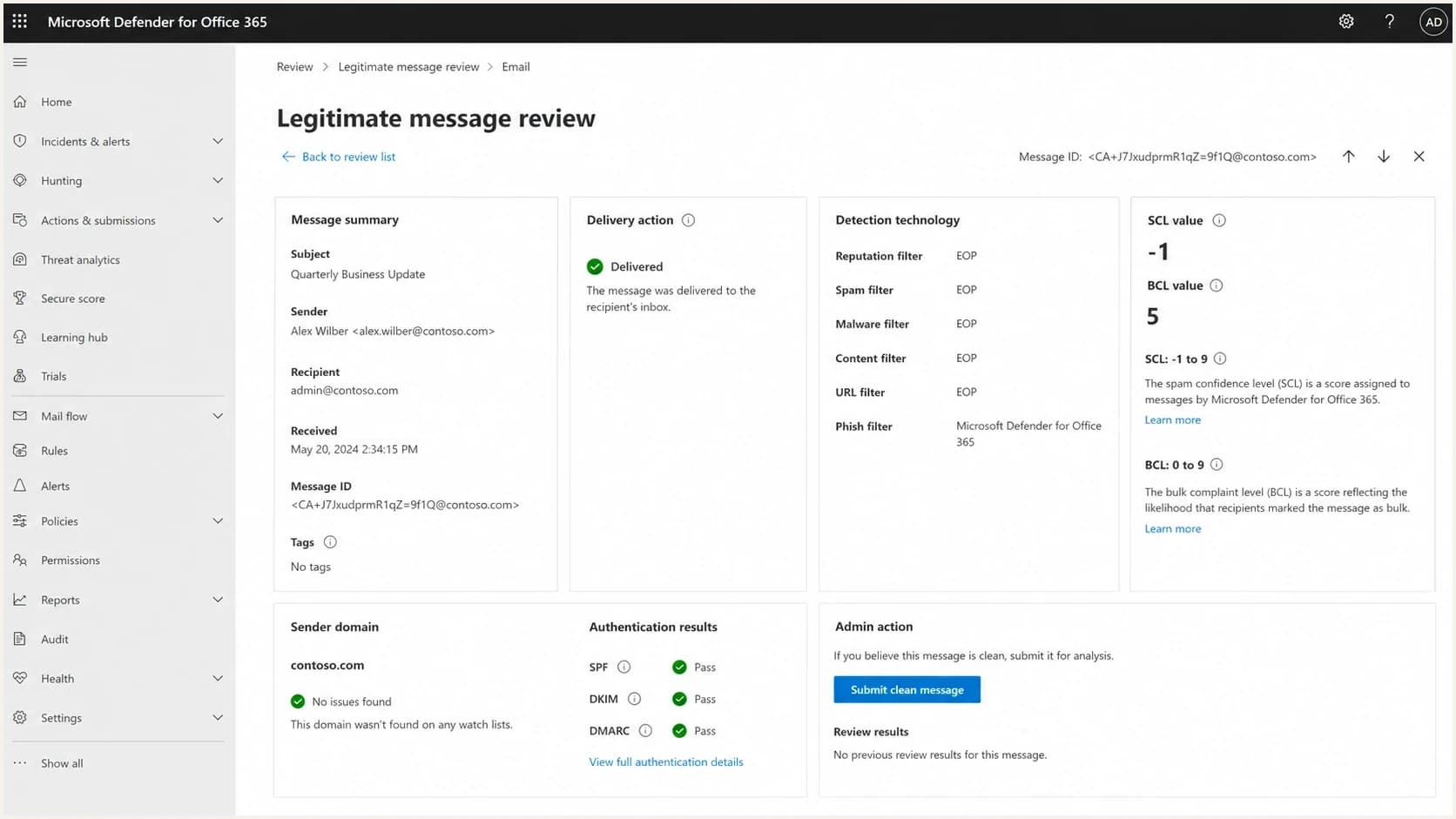Click Learn more under SCL description

1172,420
